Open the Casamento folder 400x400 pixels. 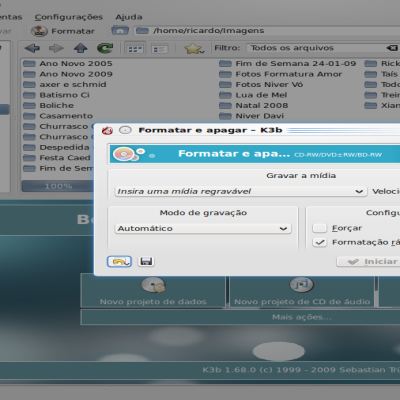coord(58,116)
